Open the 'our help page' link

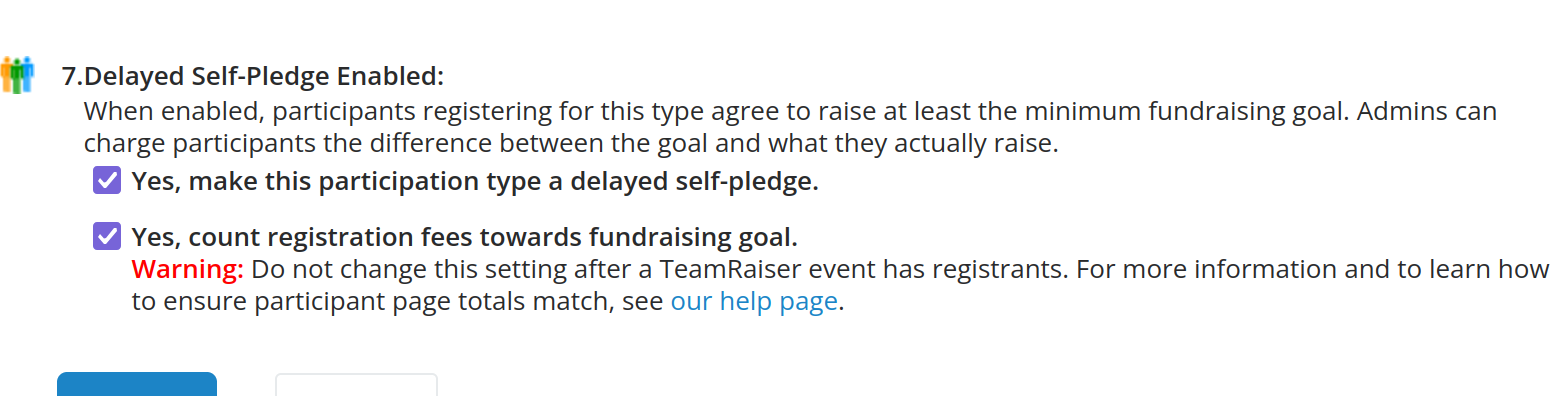tap(754, 302)
